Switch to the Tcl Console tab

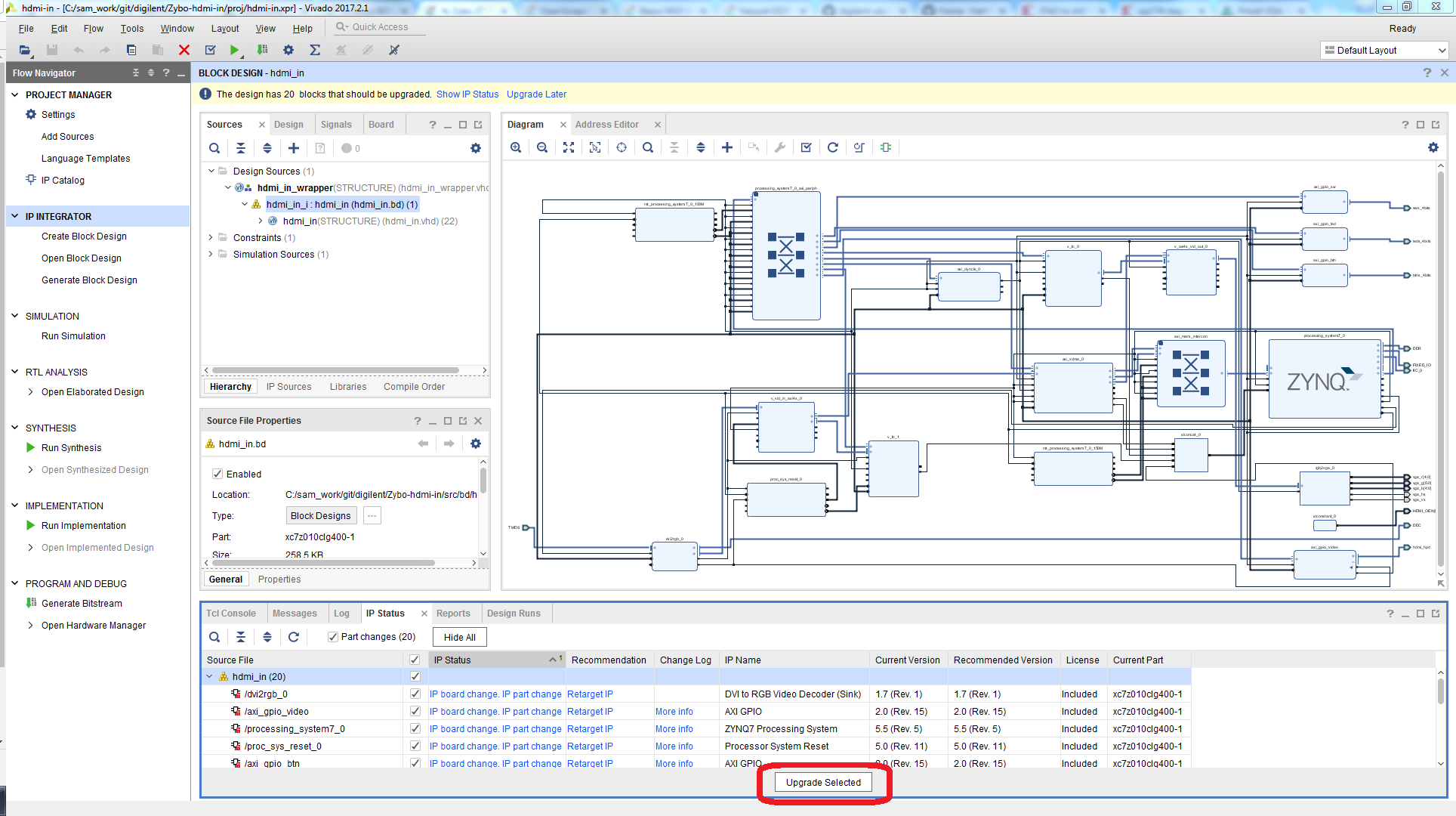coord(231,614)
